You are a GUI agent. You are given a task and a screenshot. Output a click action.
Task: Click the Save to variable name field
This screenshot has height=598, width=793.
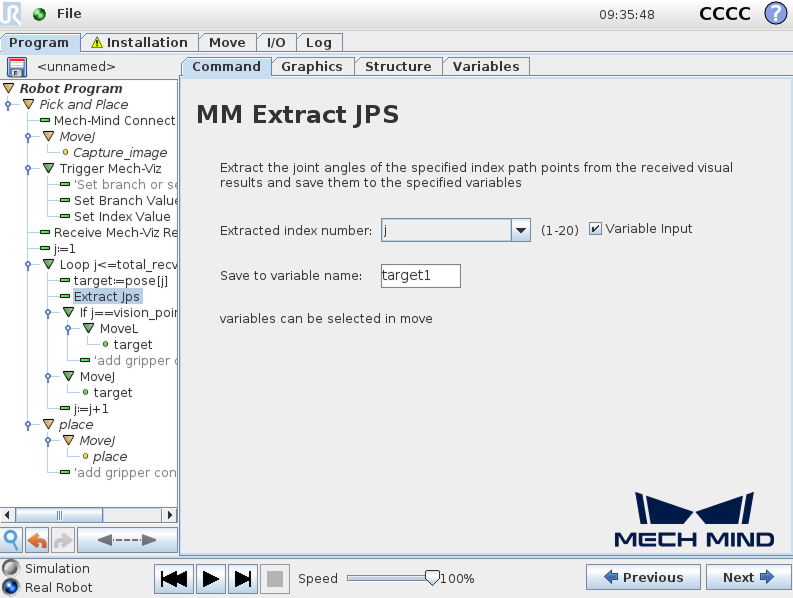click(x=421, y=276)
